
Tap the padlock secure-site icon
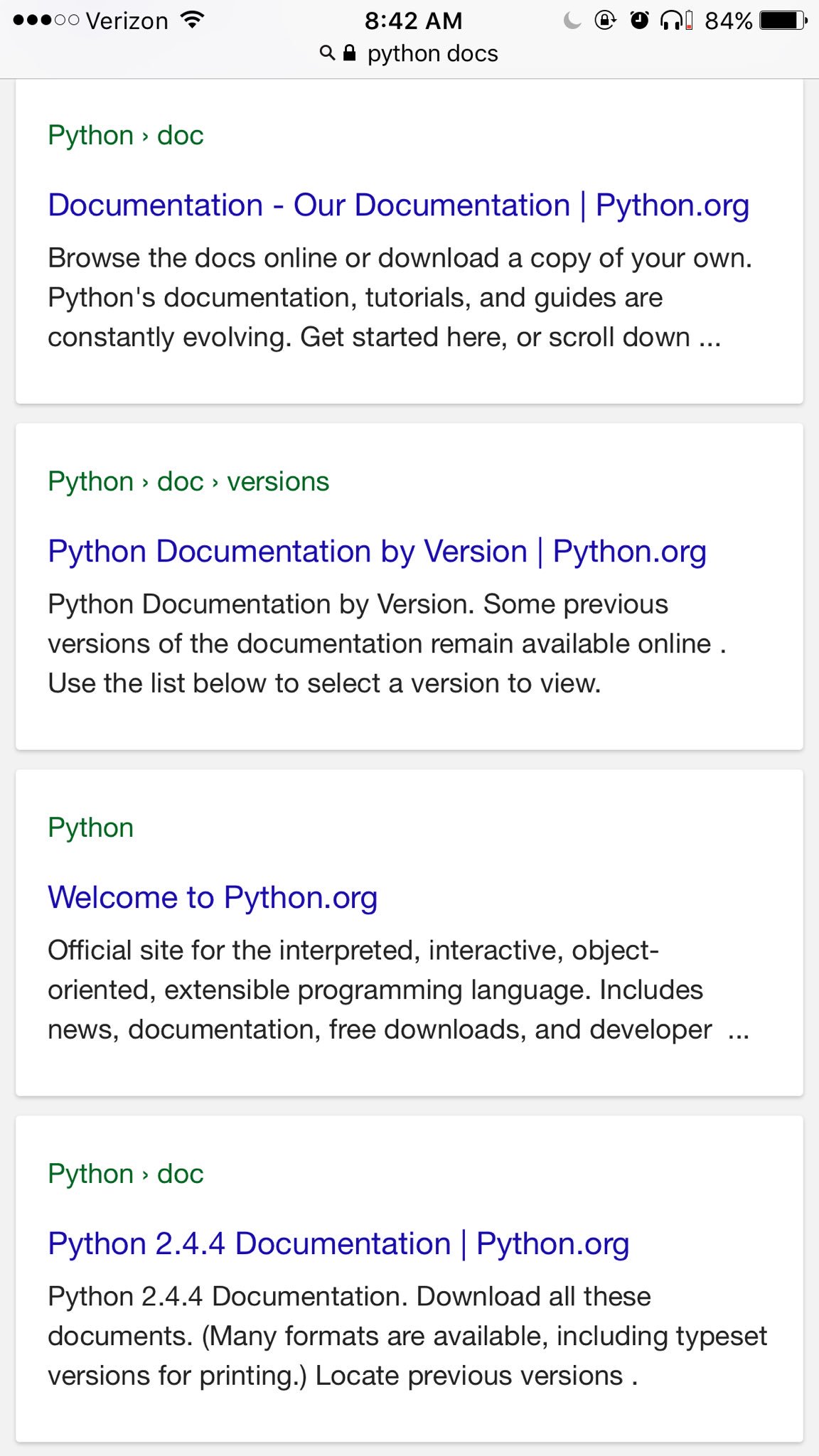(349, 53)
